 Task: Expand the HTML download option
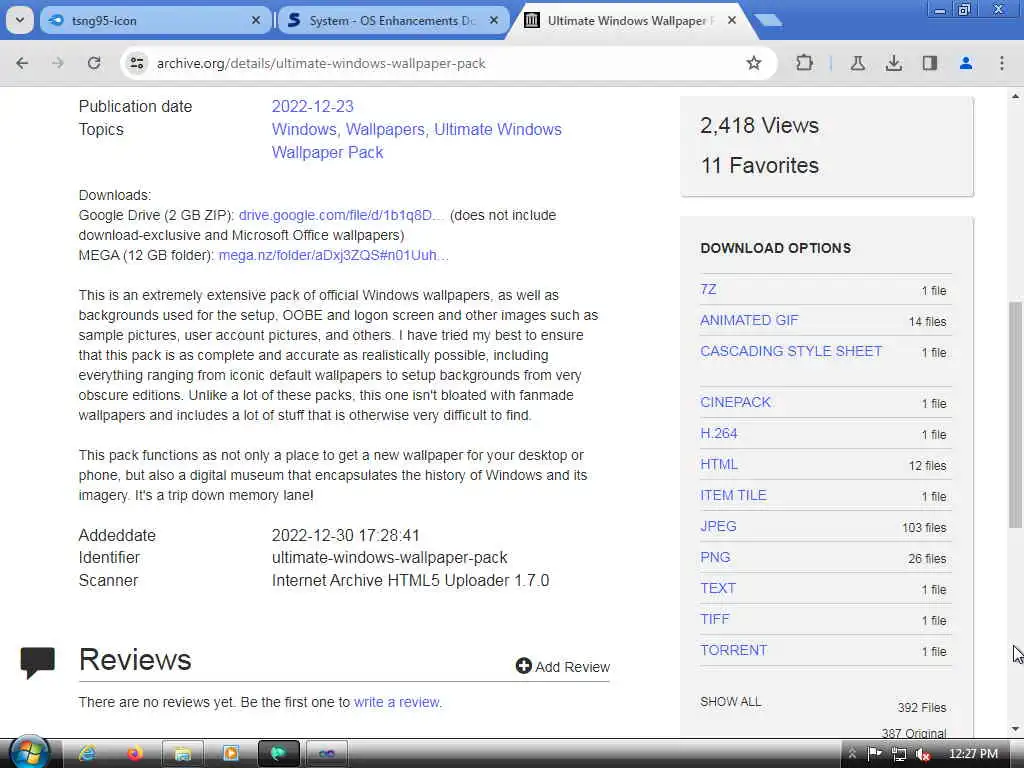tap(718, 464)
